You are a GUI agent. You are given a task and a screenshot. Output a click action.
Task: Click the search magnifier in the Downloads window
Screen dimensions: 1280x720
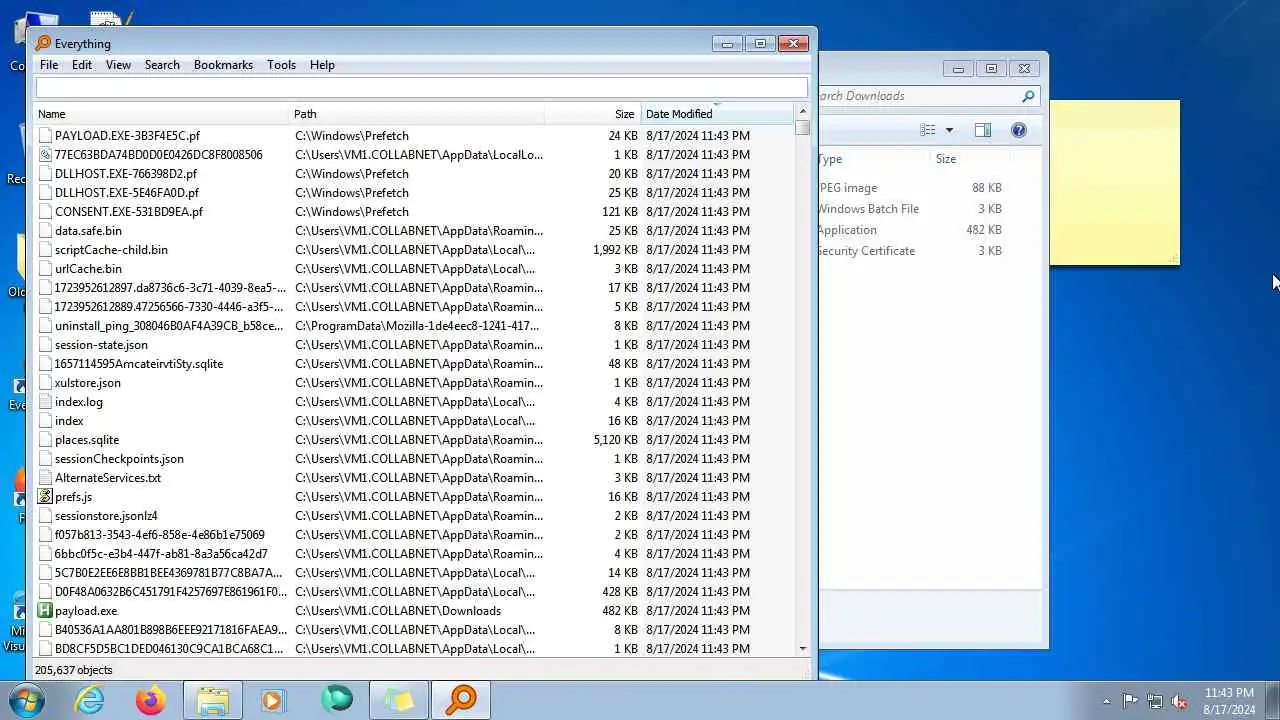(x=1028, y=96)
